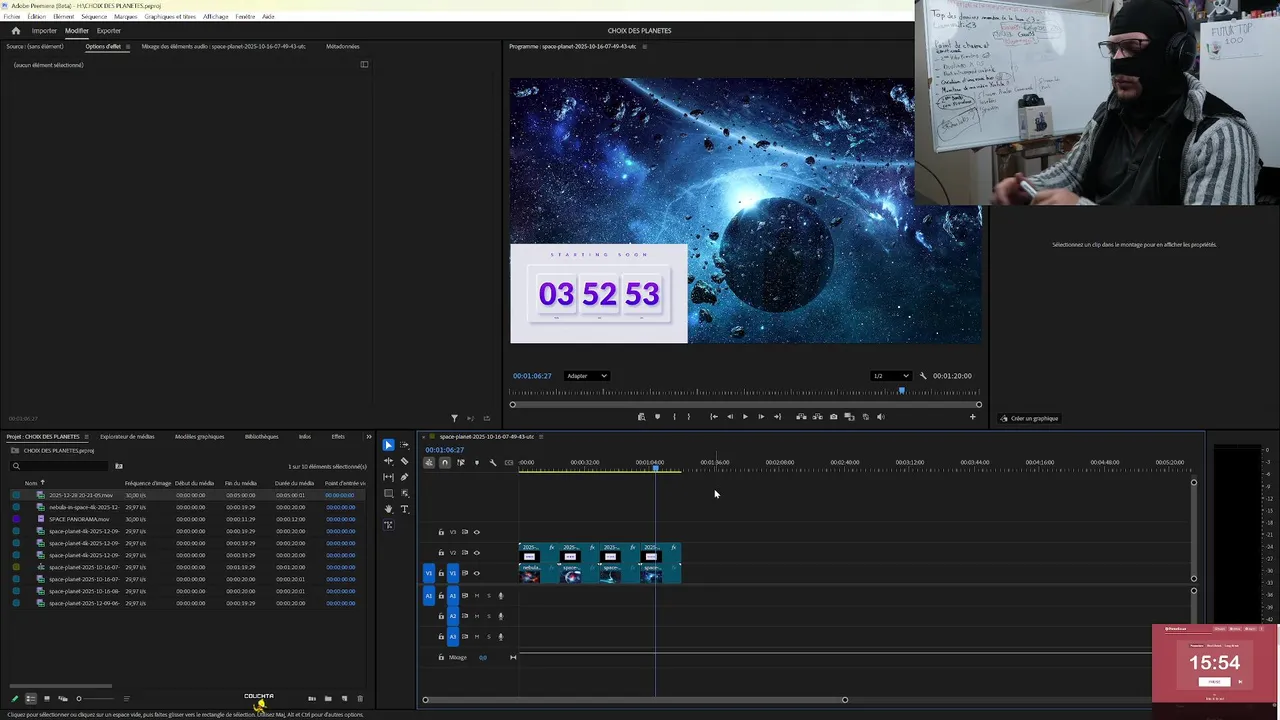
Task: Open Project panel menu icon
Action: [x=86, y=437]
